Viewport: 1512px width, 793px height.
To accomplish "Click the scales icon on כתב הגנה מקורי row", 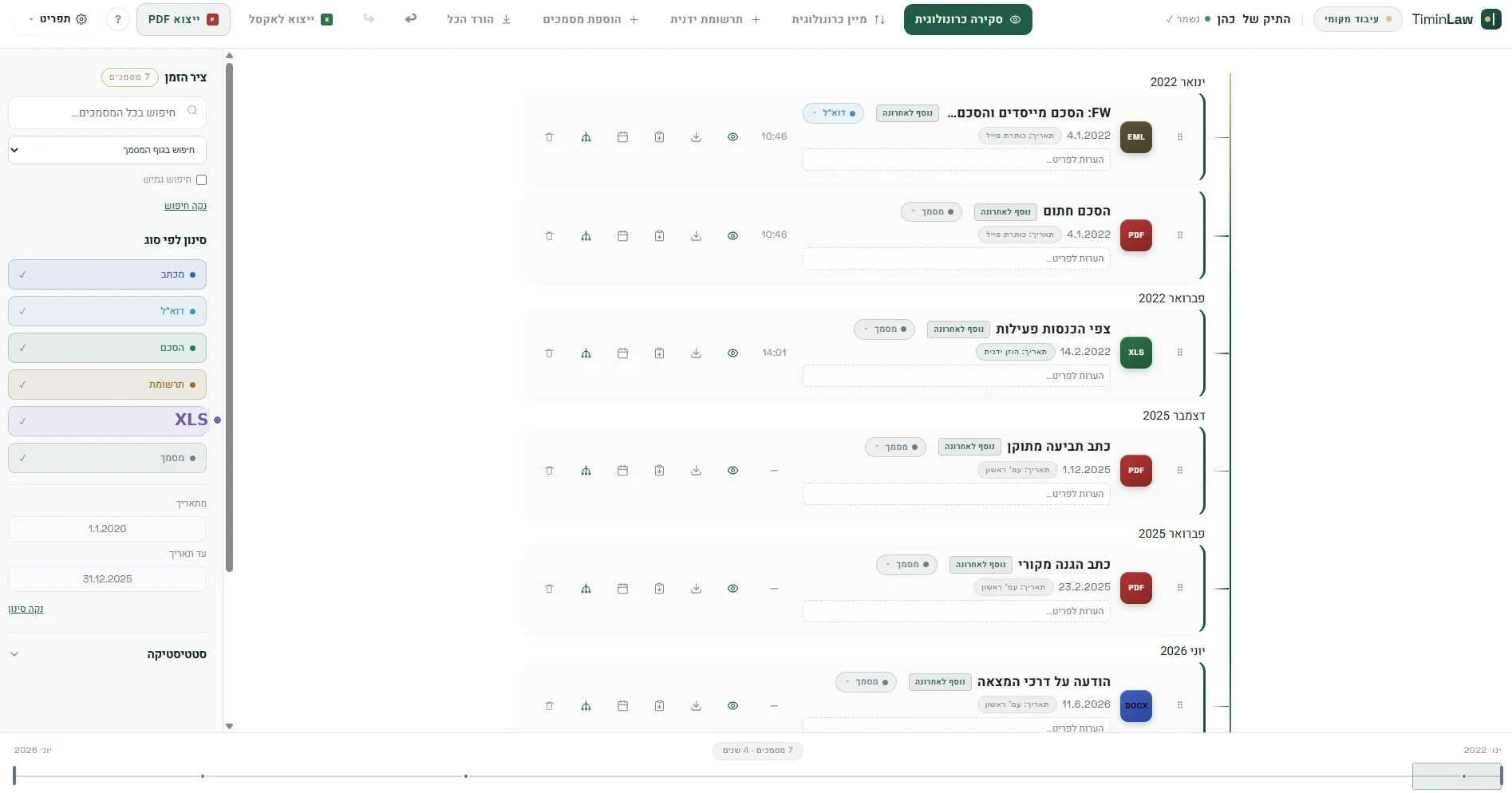I will (586, 589).
